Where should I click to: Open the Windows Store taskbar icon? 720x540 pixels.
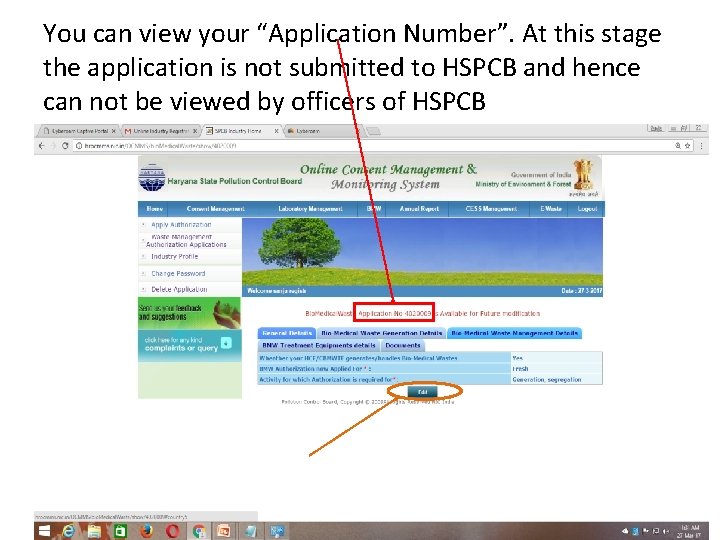[120, 531]
